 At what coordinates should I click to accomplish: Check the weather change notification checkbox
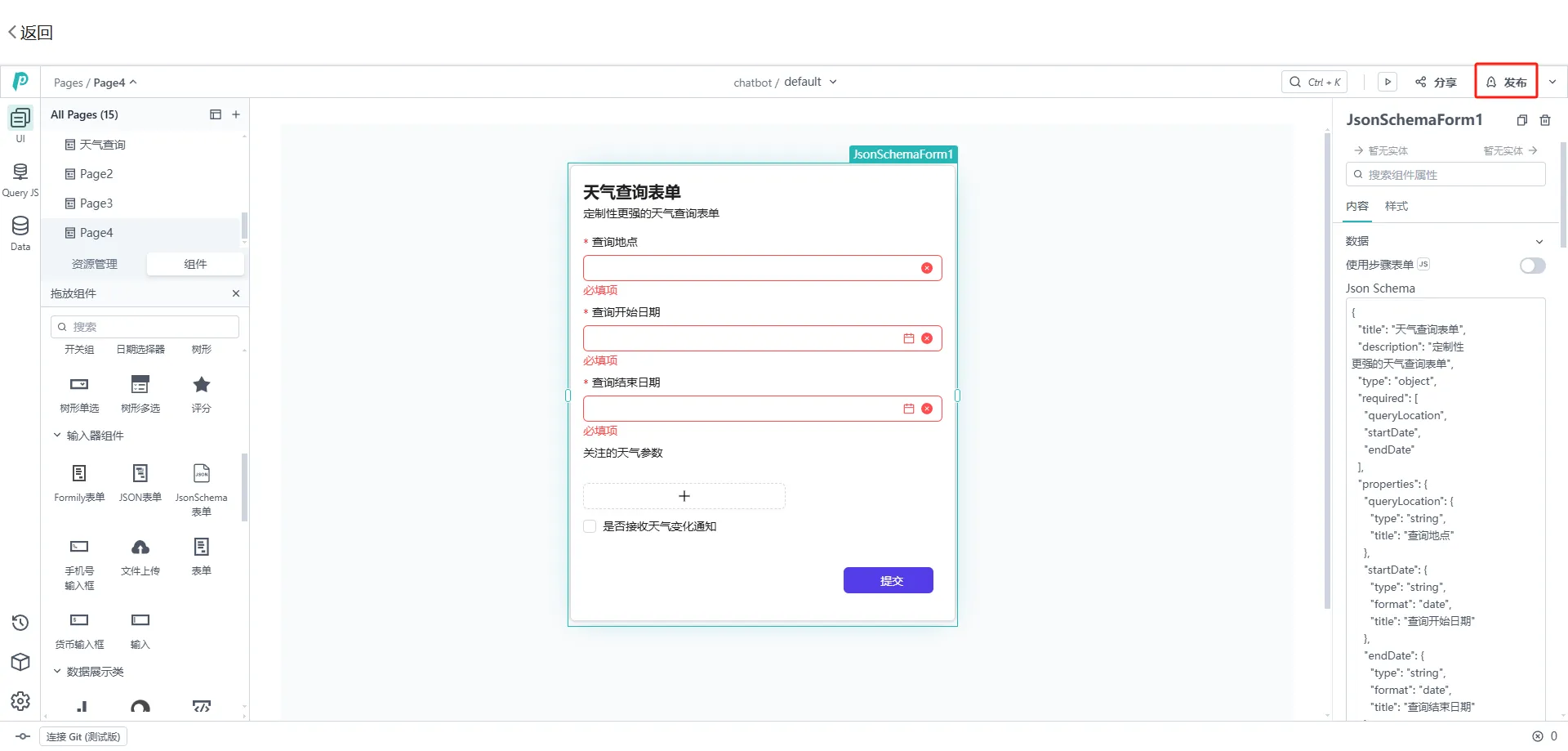pos(590,526)
